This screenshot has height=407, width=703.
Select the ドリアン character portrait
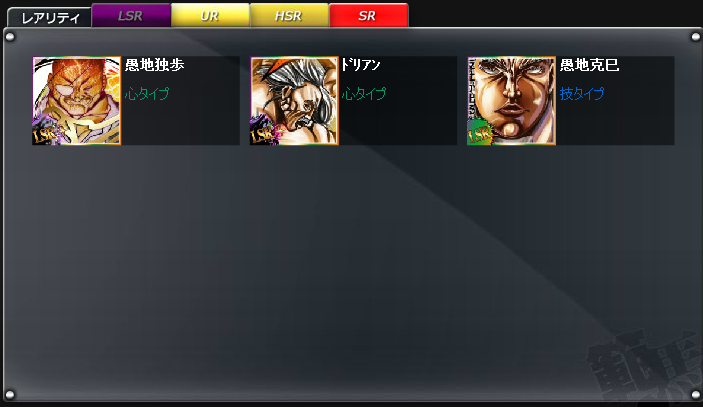tap(294, 101)
